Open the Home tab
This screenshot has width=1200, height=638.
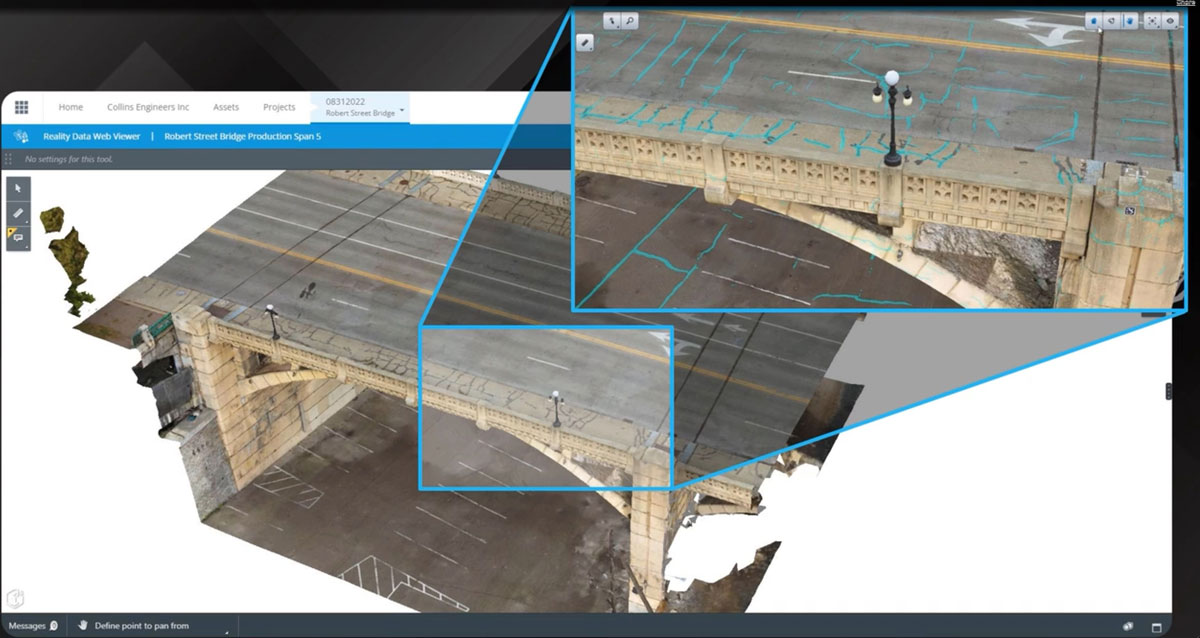click(70, 107)
